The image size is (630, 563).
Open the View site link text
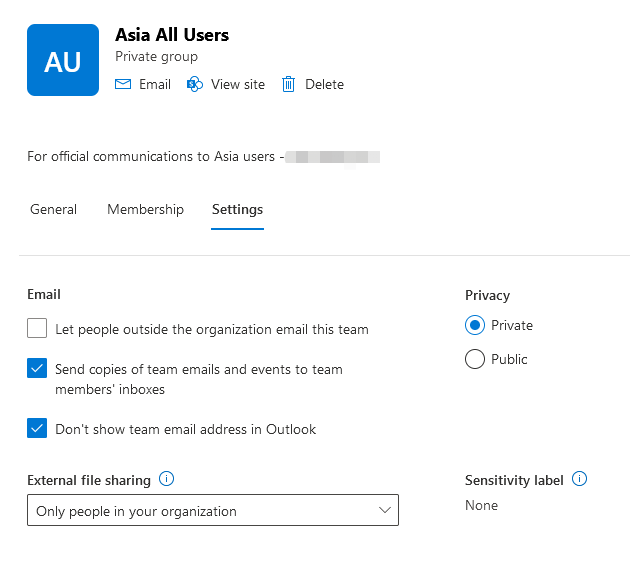[x=238, y=85]
